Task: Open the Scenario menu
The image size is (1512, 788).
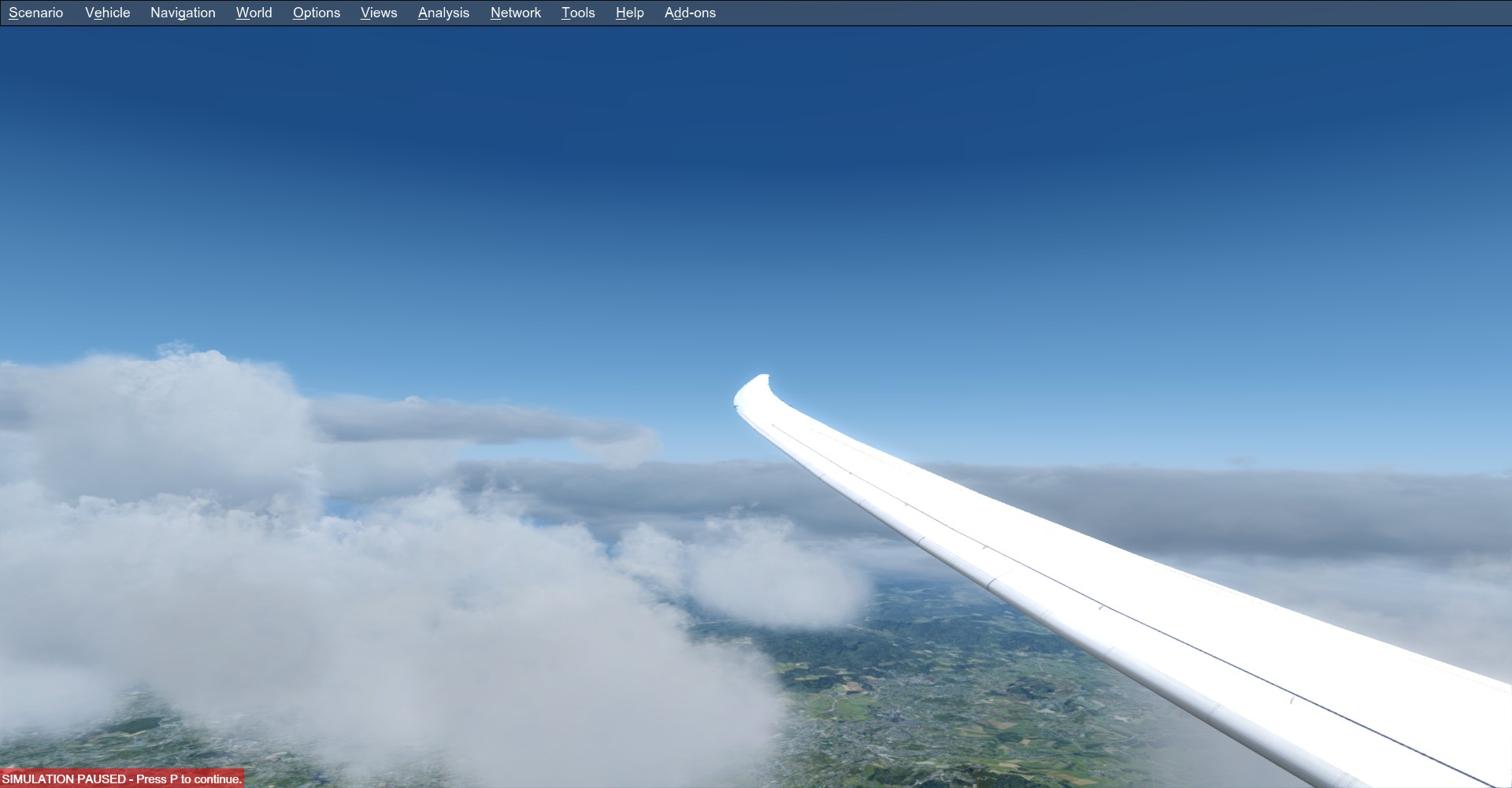Action: pyautogui.click(x=35, y=13)
